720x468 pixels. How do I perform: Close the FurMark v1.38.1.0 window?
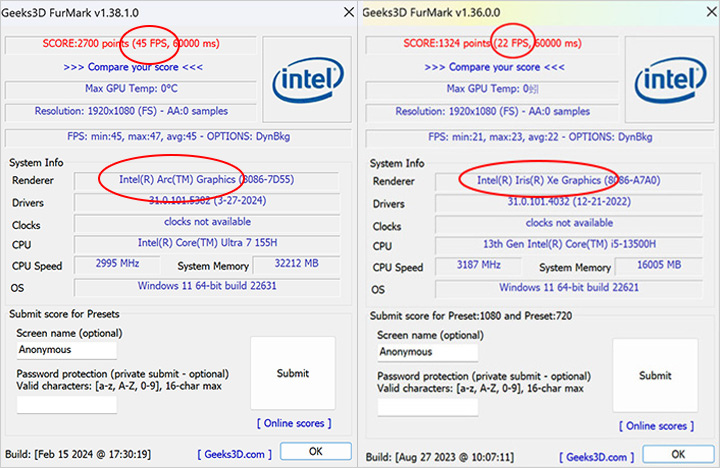(349, 12)
